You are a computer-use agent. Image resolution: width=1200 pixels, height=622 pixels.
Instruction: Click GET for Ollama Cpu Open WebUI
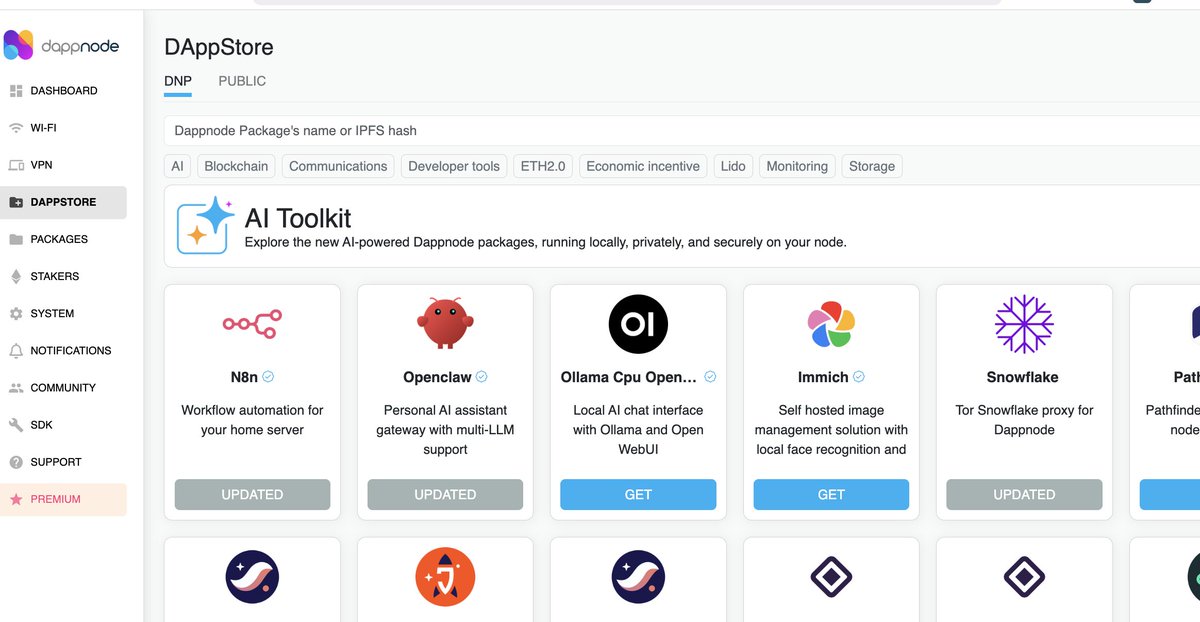pos(638,494)
